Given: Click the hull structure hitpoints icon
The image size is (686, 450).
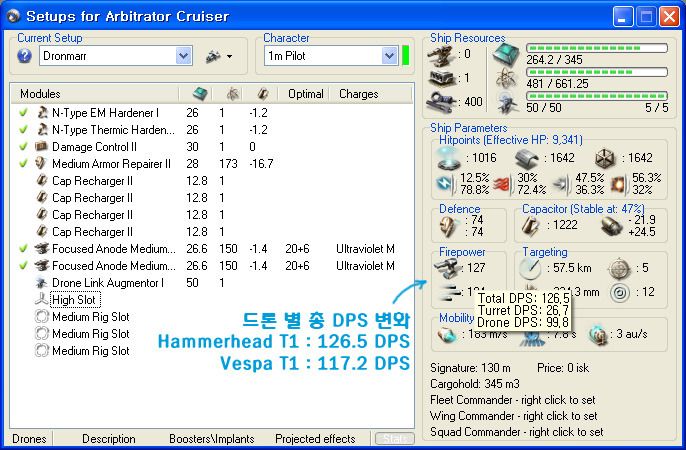Looking at the screenshot, I should (607, 158).
